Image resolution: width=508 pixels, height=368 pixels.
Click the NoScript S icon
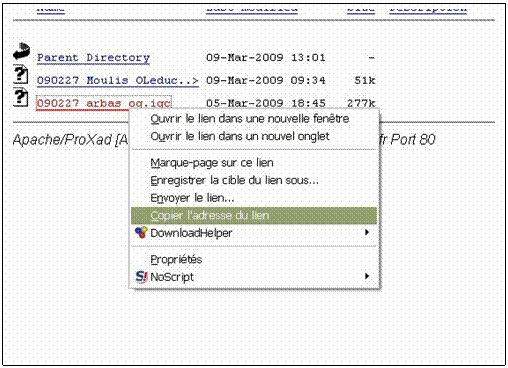(x=141, y=277)
